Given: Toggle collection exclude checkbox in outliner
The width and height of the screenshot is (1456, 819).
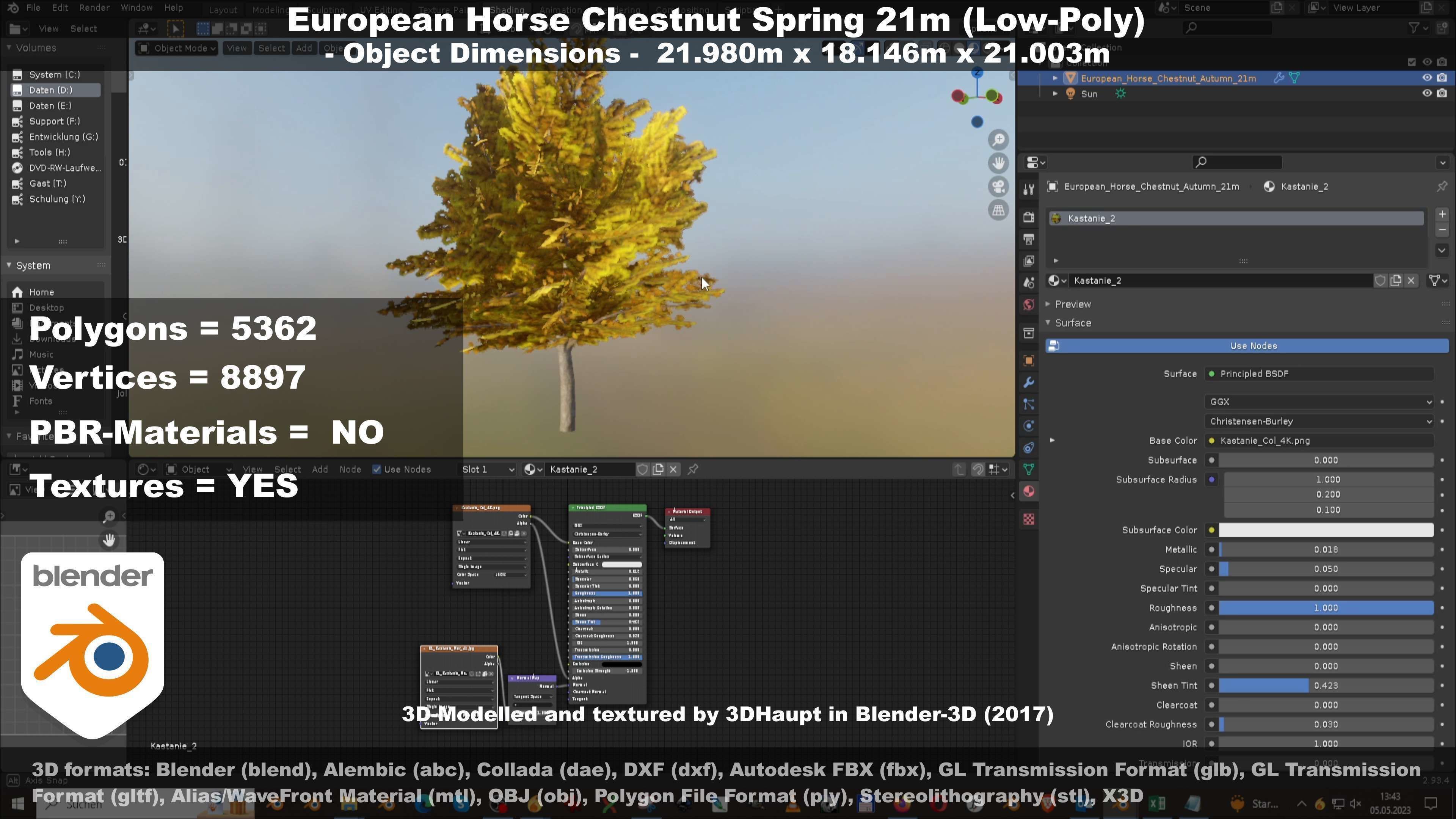Looking at the screenshot, I should click(1411, 62).
